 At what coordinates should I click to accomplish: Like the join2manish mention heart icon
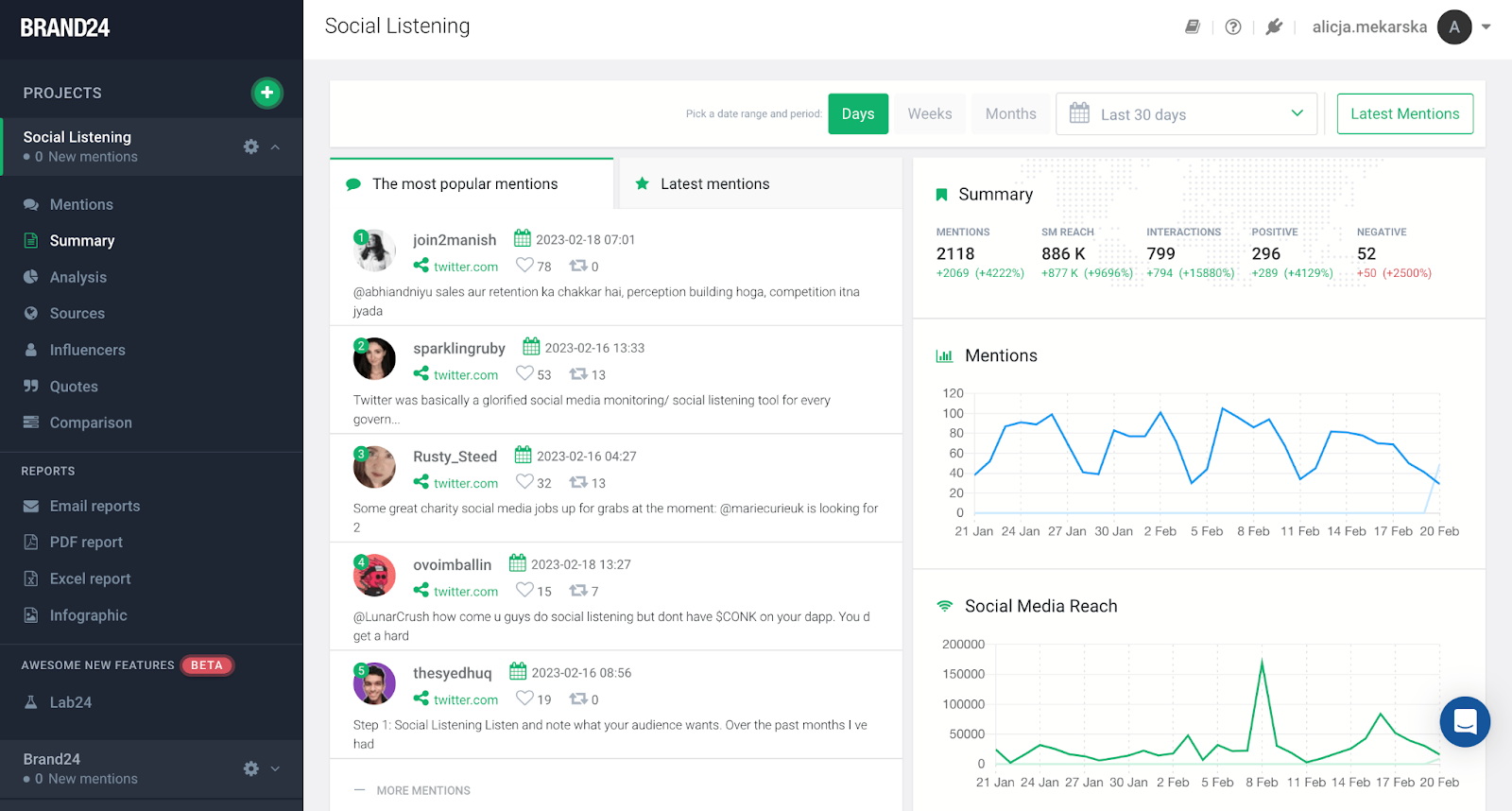point(524,266)
